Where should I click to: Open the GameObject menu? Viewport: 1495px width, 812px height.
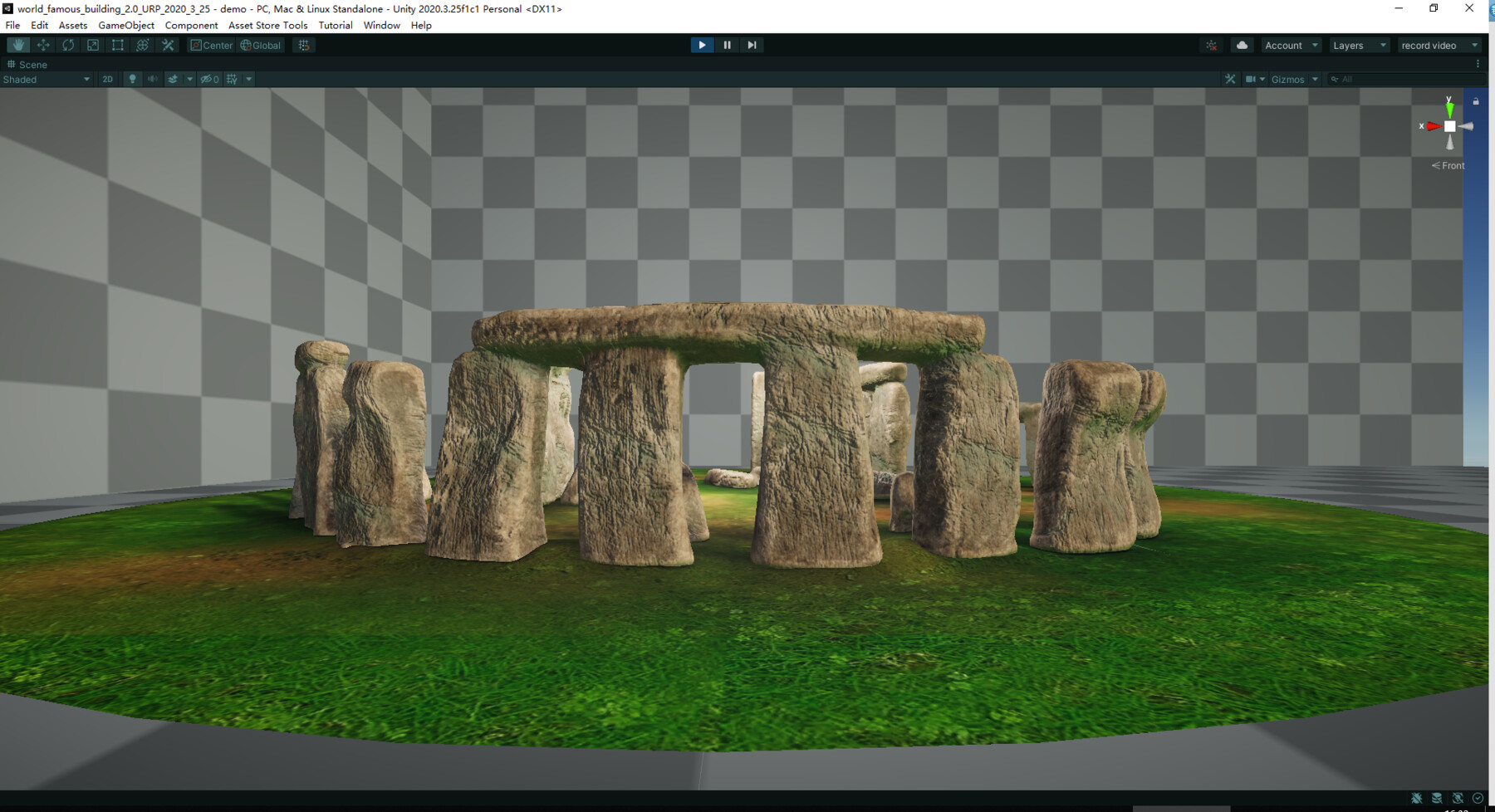125,25
